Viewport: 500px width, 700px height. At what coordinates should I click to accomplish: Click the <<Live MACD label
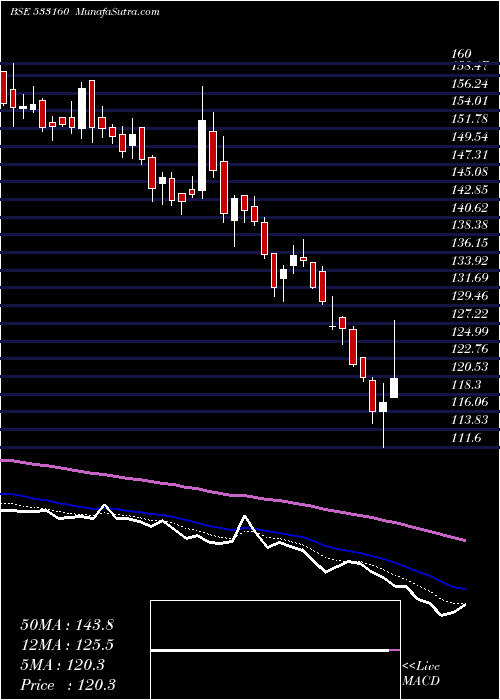tap(421, 674)
